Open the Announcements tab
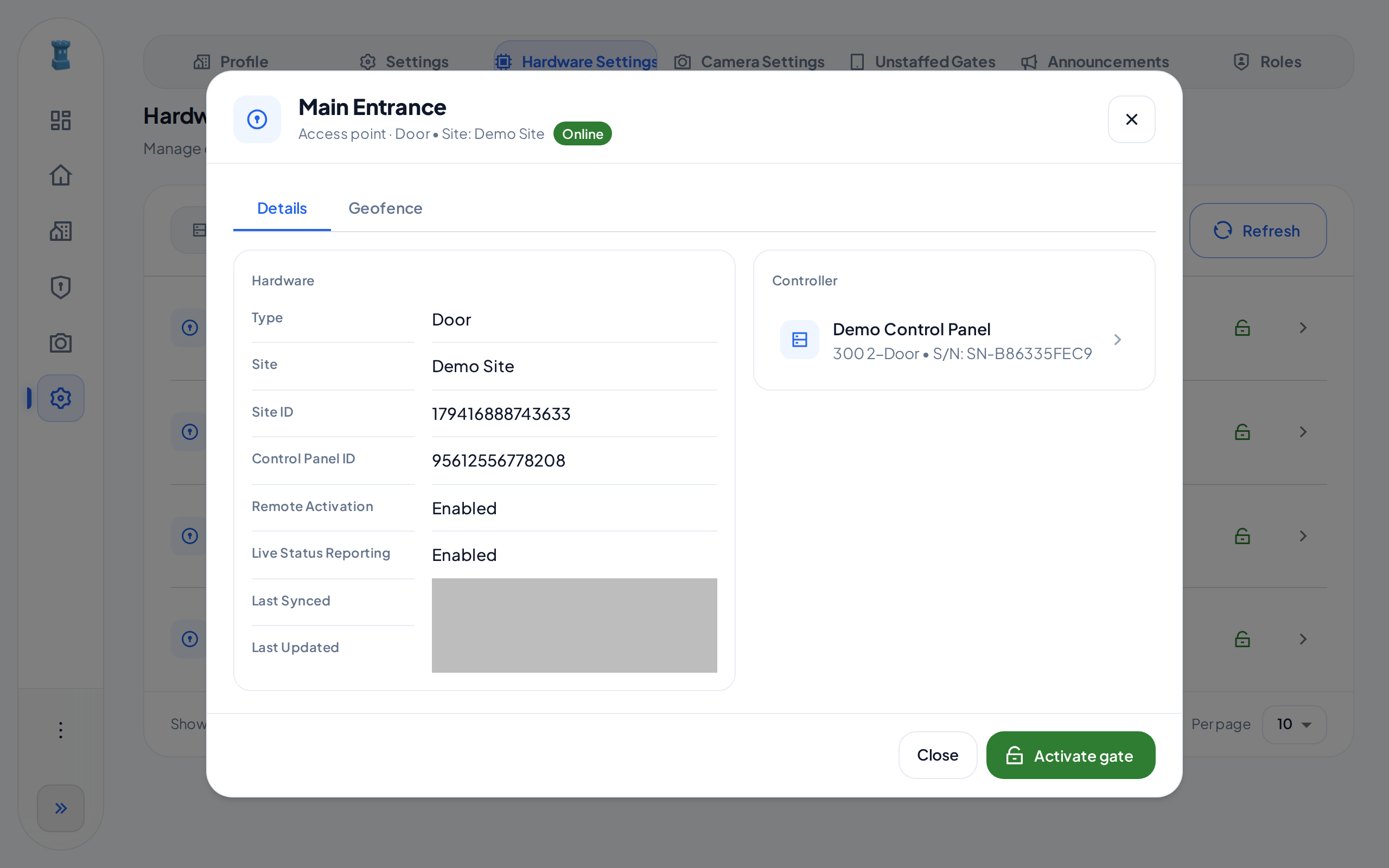This screenshot has height=868, width=1389. (x=1095, y=62)
